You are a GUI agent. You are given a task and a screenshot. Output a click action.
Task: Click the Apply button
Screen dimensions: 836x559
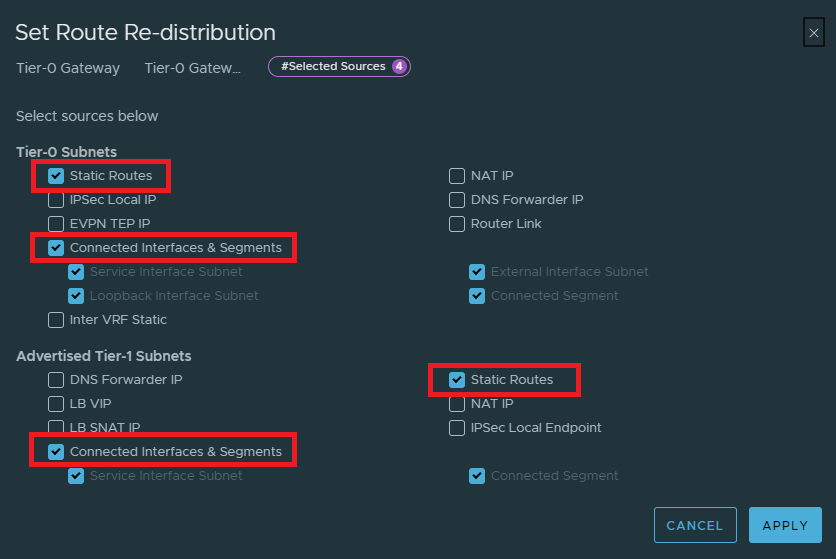click(x=785, y=525)
